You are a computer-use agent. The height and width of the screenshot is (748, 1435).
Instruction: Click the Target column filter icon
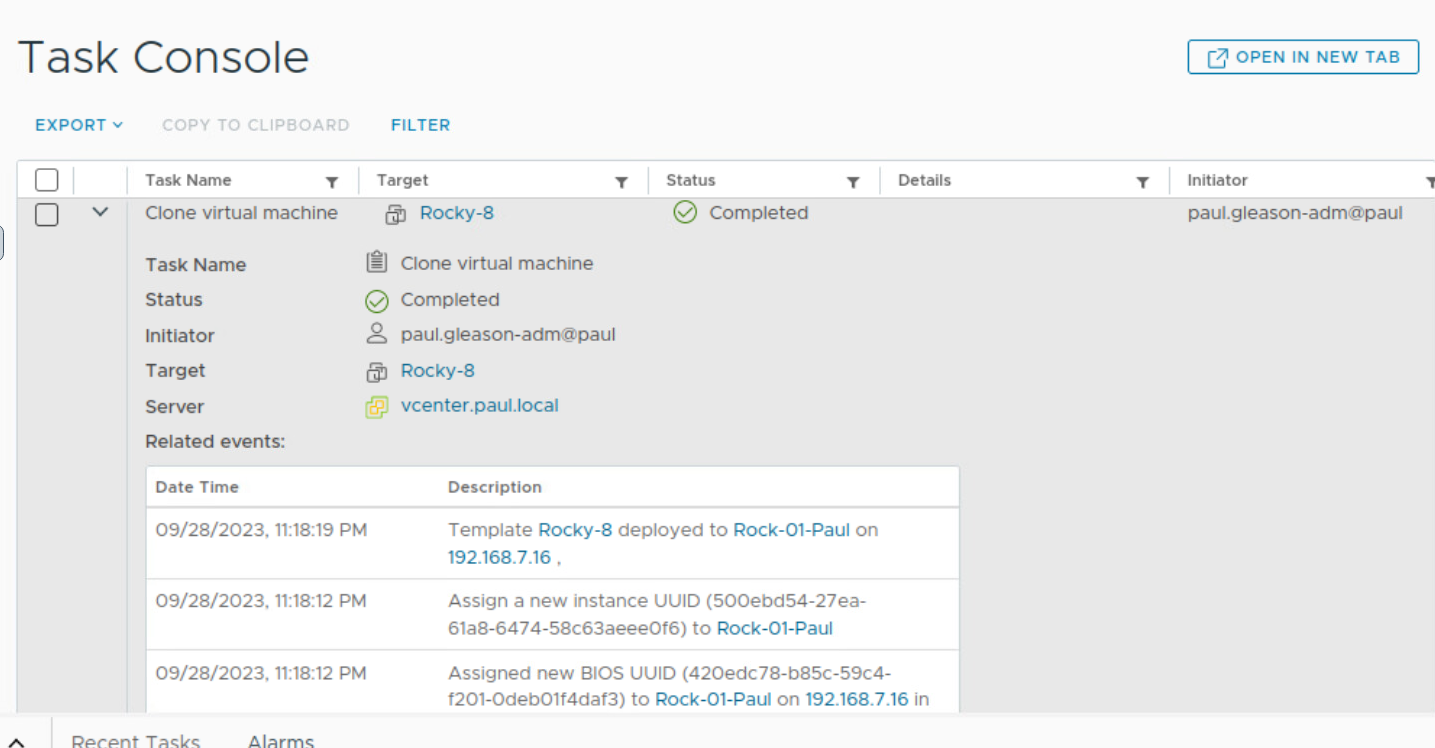tap(621, 182)
